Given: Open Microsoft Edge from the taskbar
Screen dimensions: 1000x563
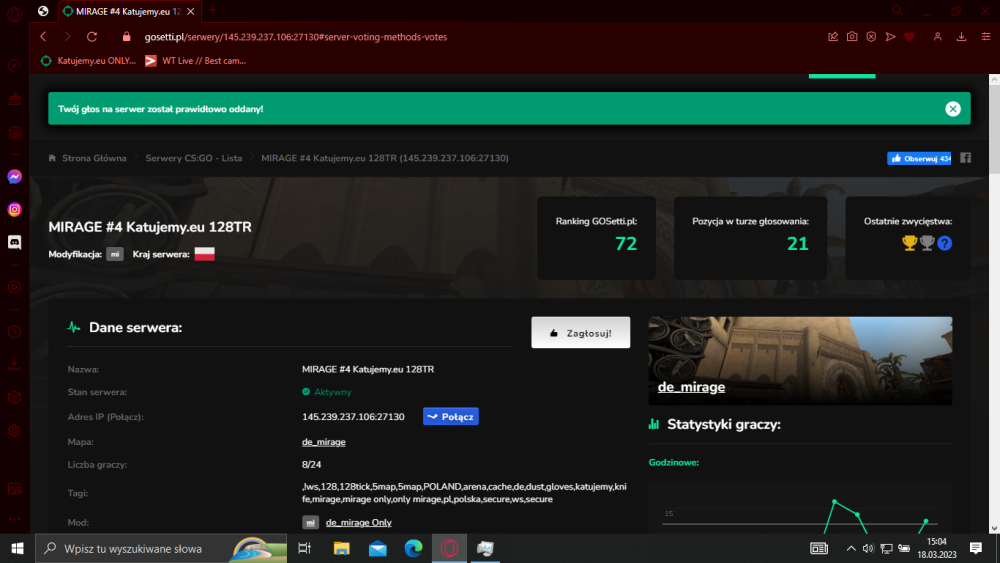Looking at the screenshot, I should click(x=413, y=548).
